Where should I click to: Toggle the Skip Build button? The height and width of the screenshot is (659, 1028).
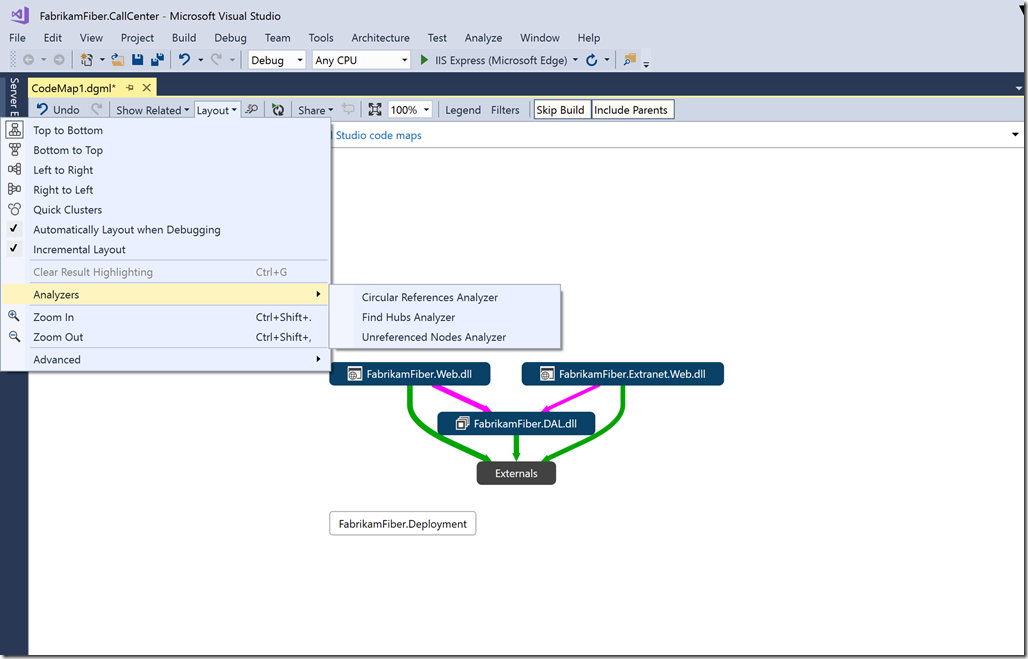click(562, 110)
